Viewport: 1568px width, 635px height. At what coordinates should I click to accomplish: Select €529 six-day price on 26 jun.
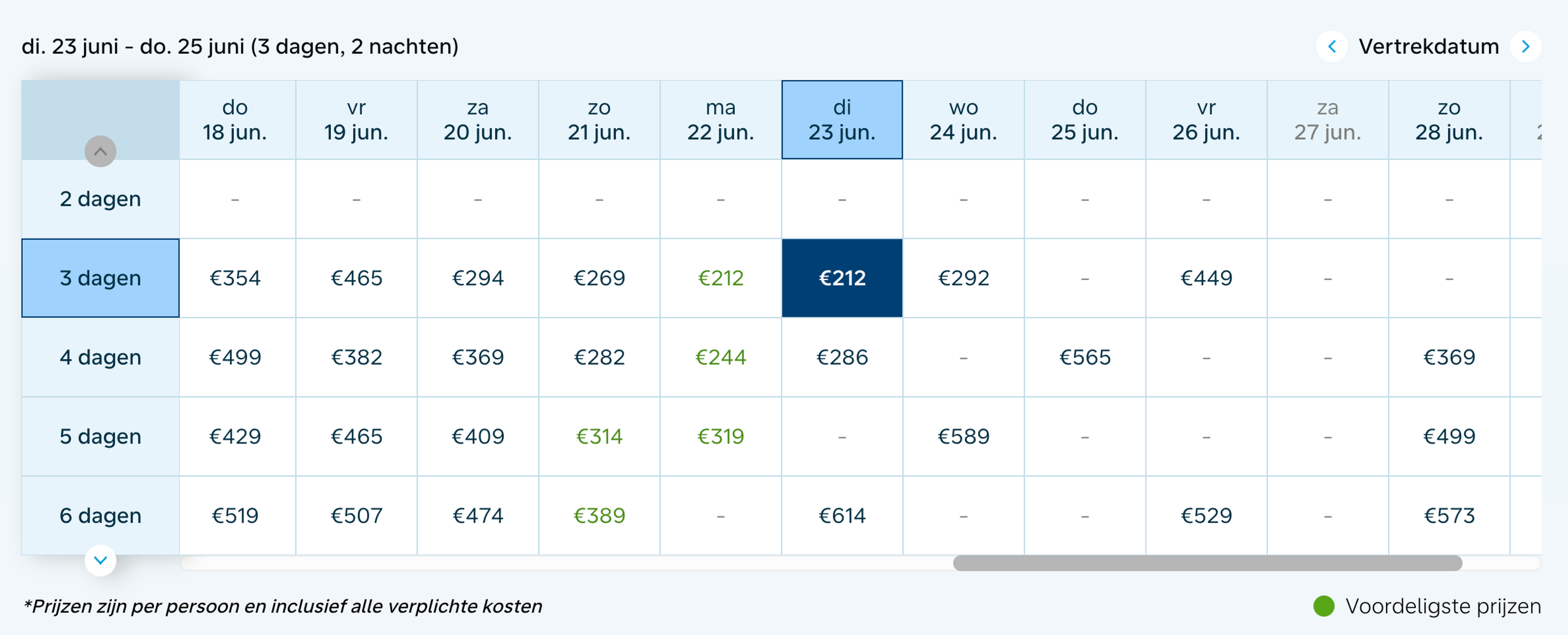pos(1206,516)
